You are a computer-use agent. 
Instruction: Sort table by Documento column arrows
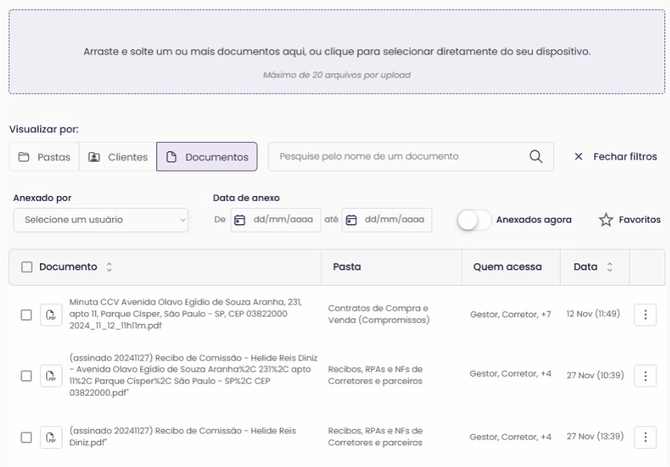tap(109, 267)
